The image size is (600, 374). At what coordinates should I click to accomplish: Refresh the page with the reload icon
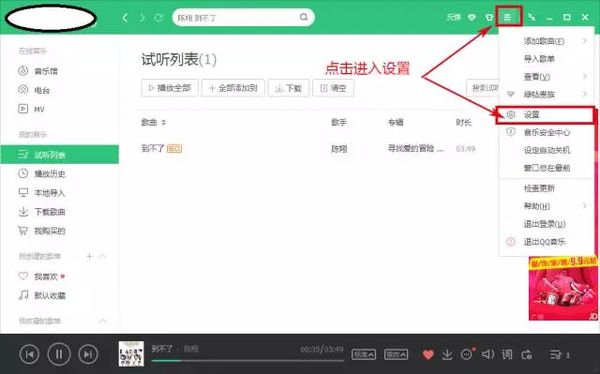158,18
